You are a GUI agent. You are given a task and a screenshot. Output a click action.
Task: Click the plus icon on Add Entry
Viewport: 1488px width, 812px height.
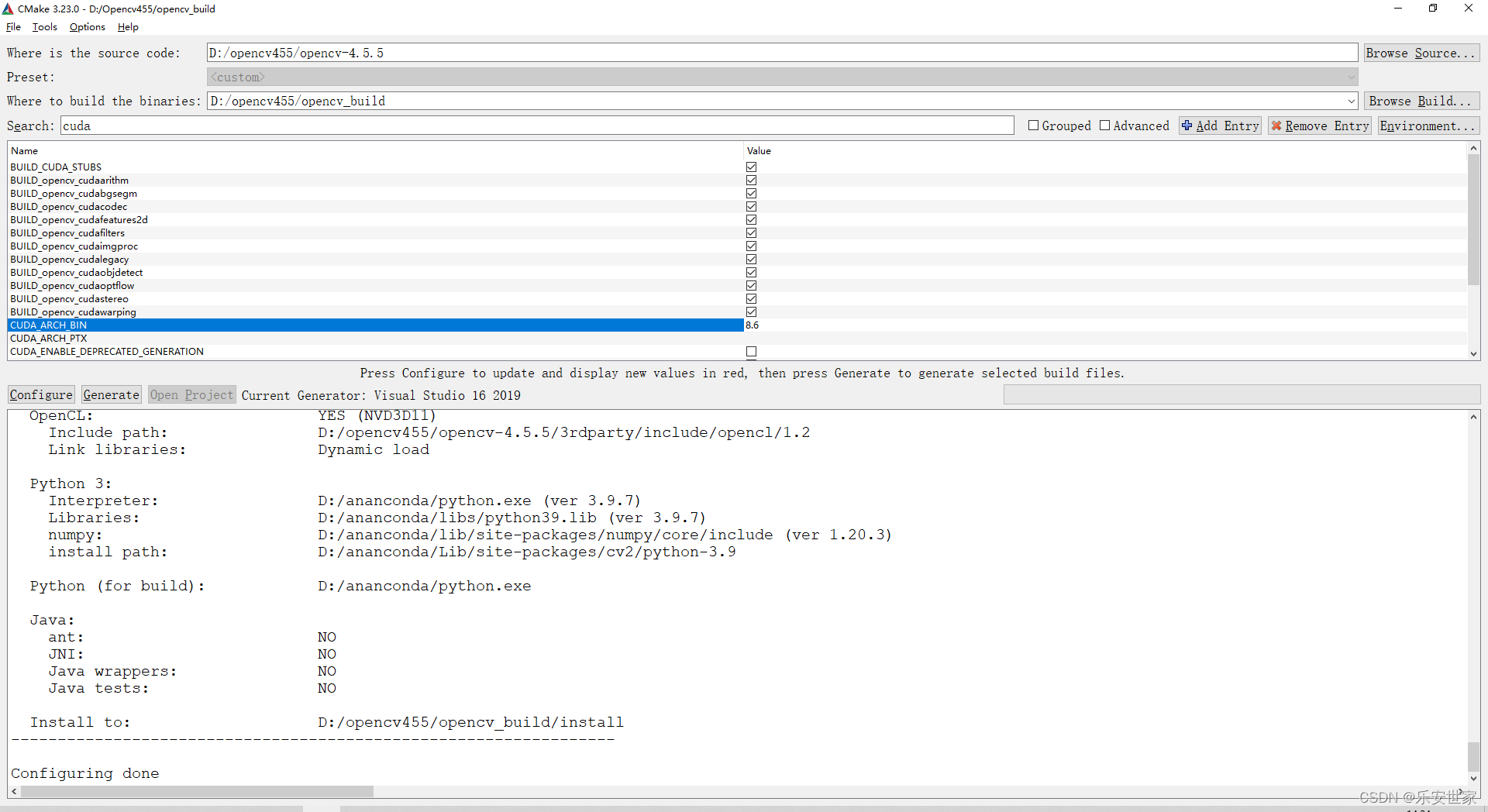(x=1187, y=126)
